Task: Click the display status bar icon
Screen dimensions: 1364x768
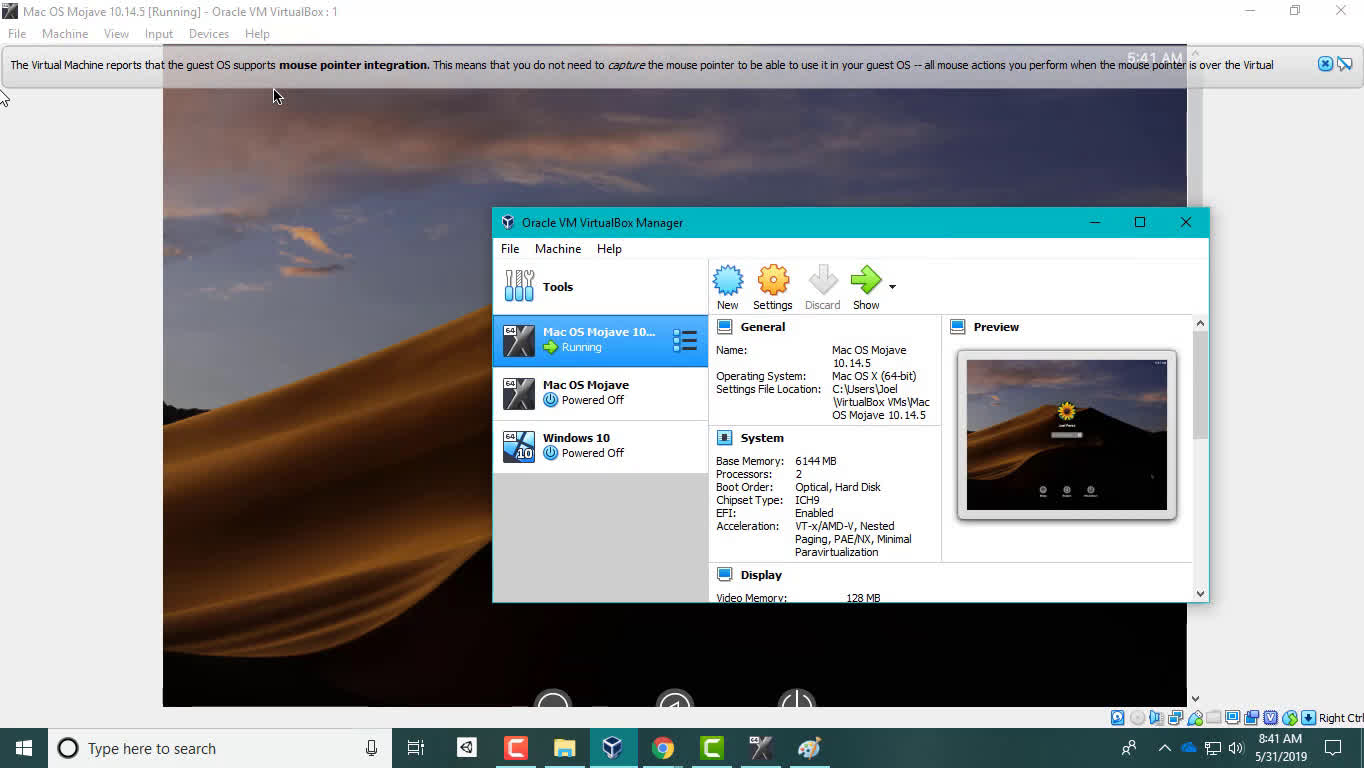Action: click(x=1233, y=718)
